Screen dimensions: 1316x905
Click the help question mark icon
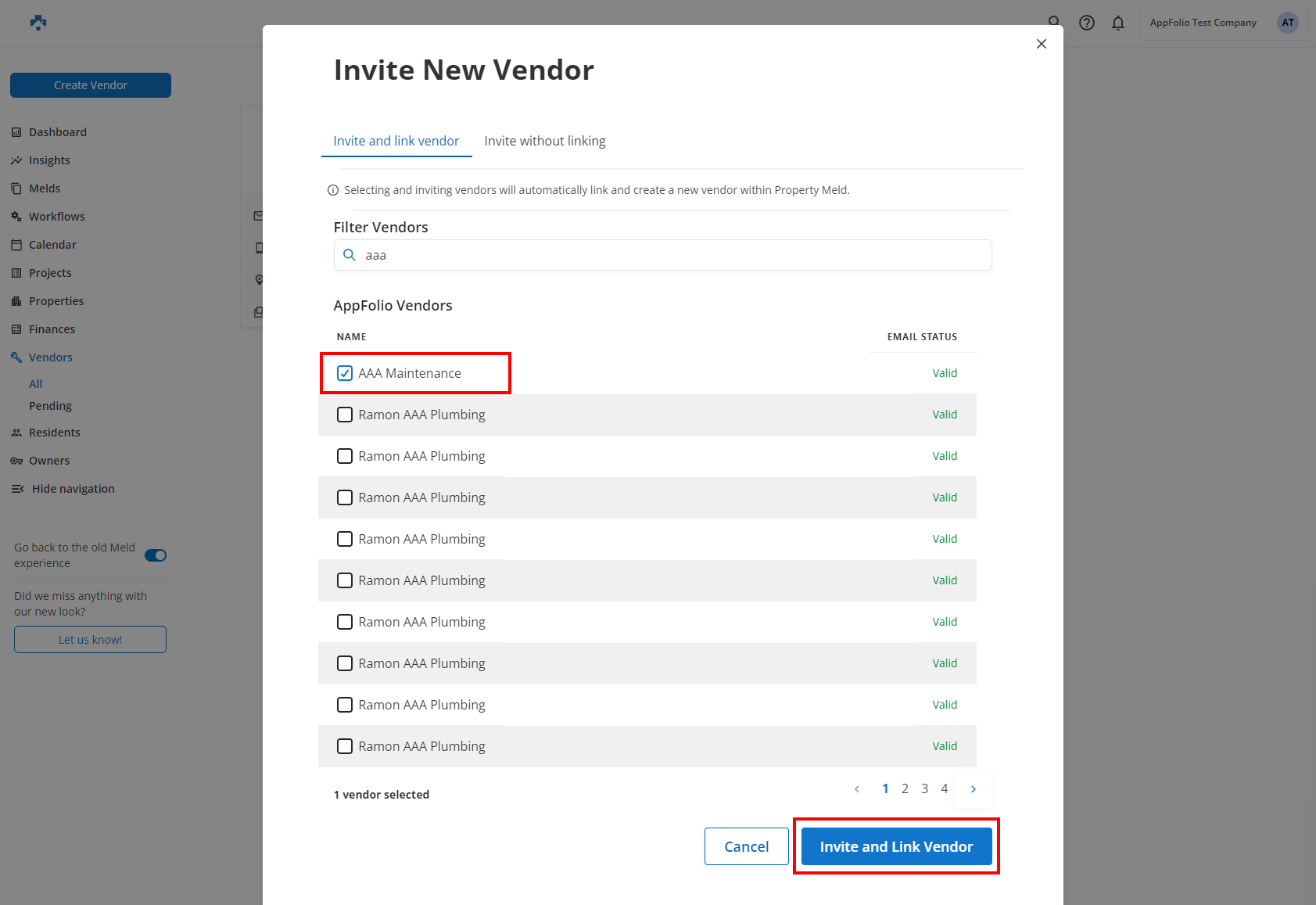click(x=1086, y=23)
